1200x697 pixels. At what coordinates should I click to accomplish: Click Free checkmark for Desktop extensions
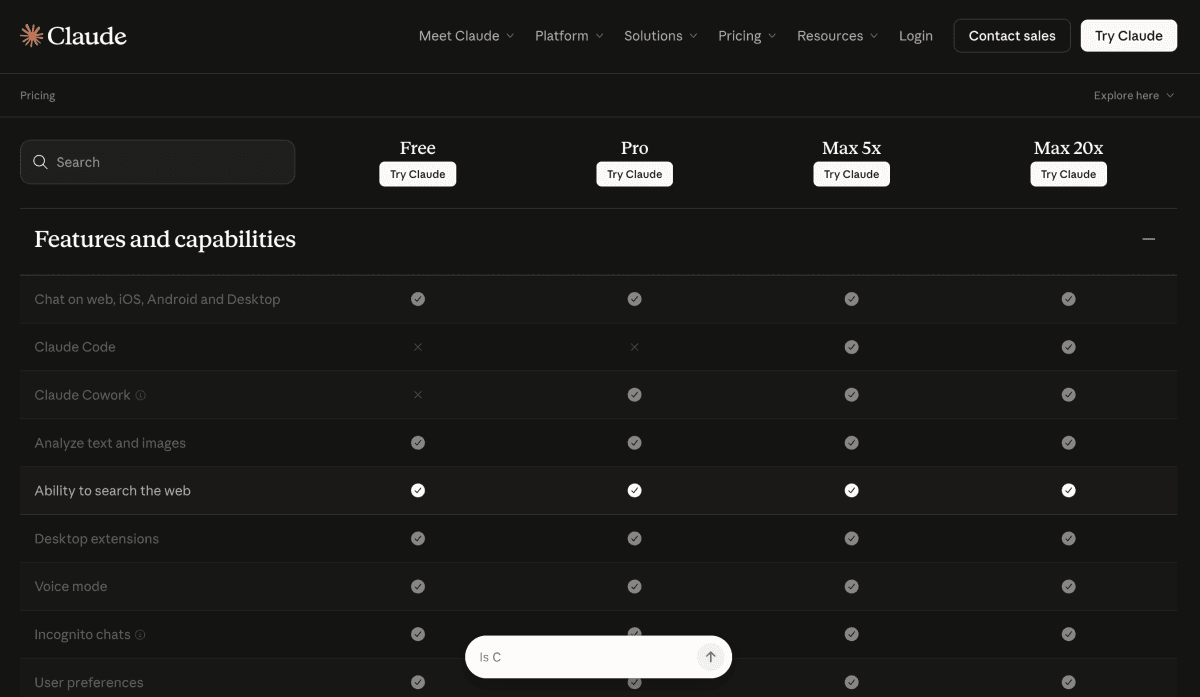pyautogui.click(x=418, y=539)
